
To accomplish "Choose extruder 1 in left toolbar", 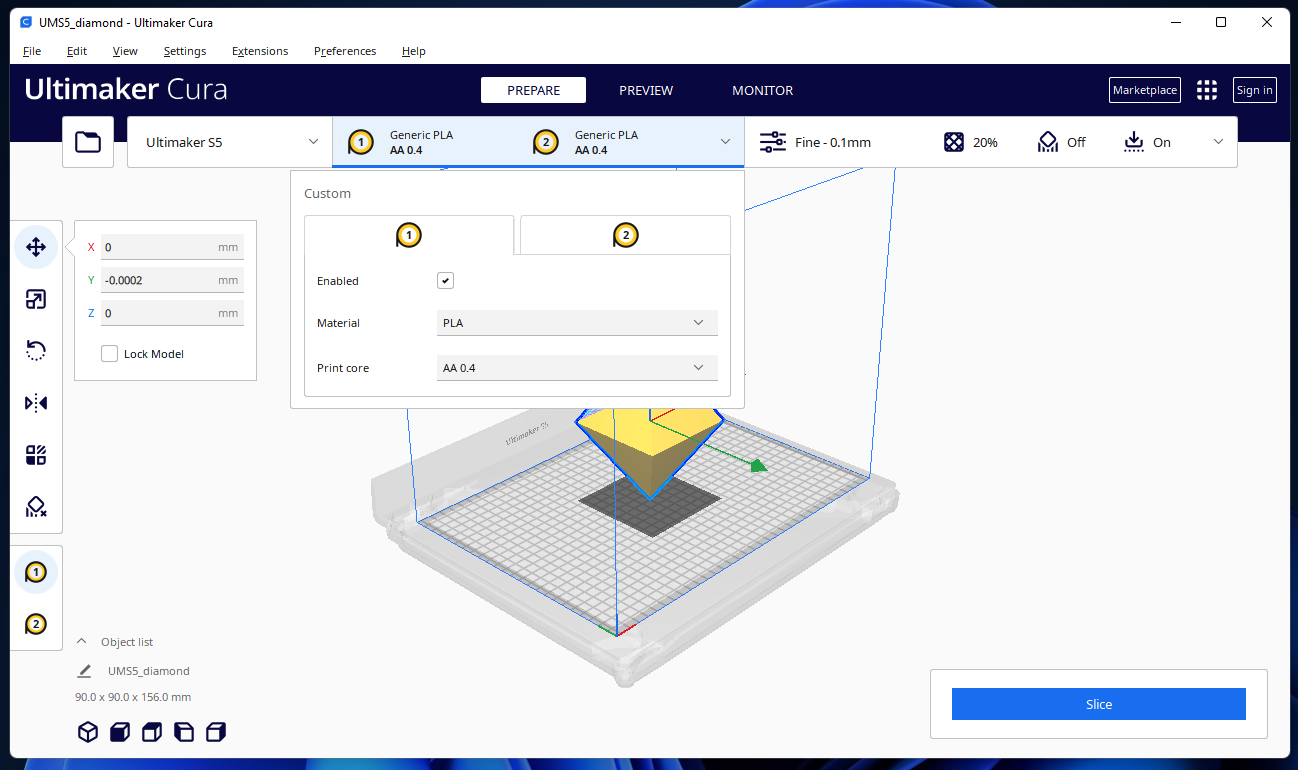I will pos(36,572).
